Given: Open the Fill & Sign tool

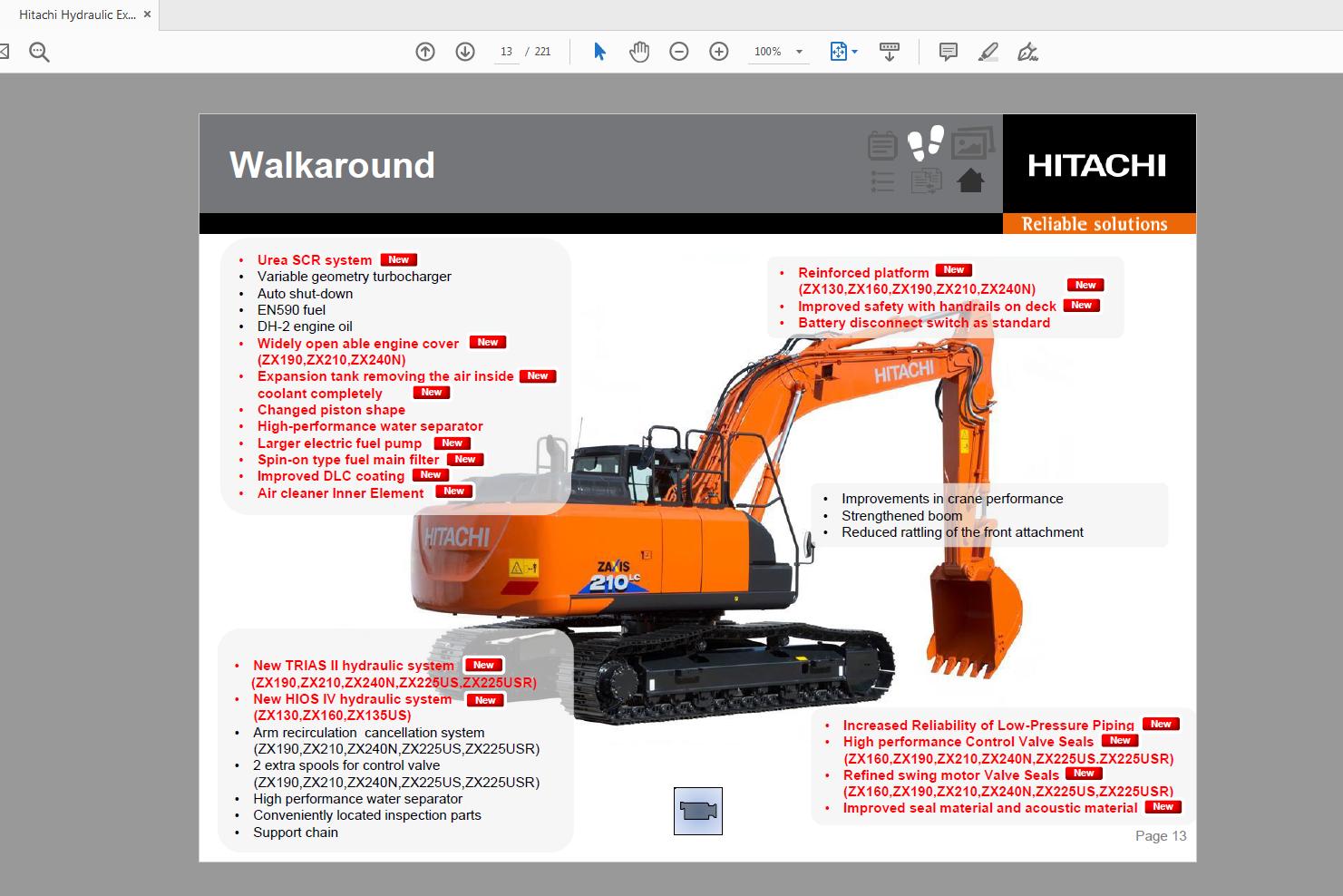Looking at the screenshot, I should coord(1027,52).
